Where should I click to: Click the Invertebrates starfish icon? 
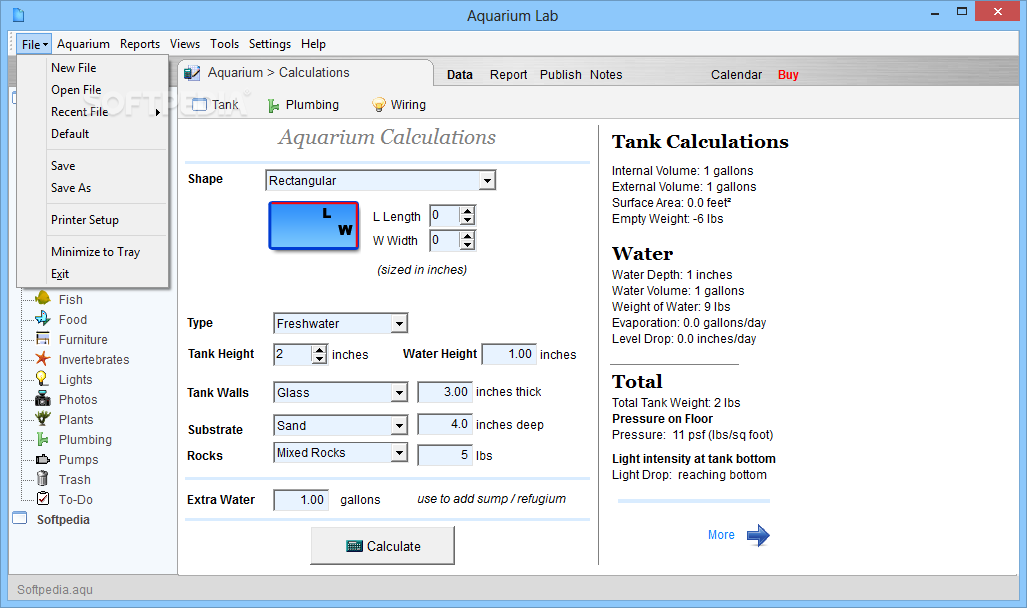tap(43, 358)
